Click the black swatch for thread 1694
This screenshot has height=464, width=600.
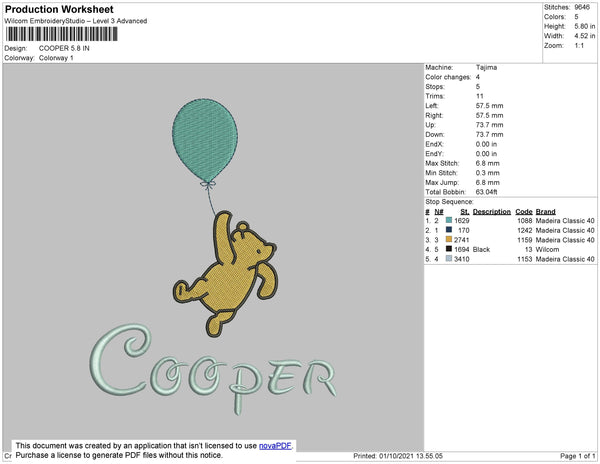click(449, 249)
